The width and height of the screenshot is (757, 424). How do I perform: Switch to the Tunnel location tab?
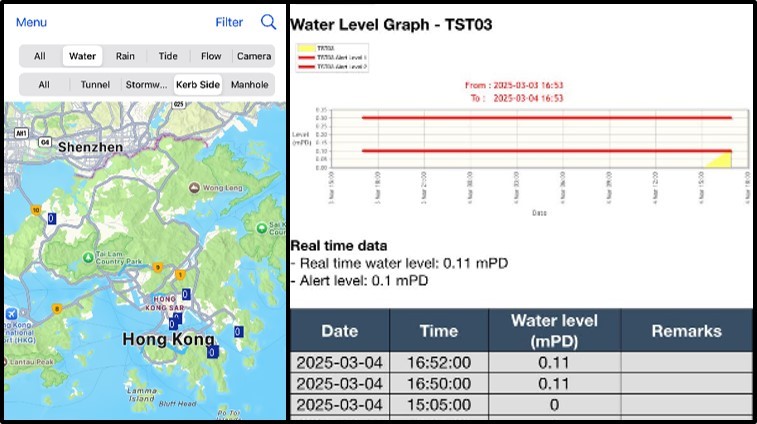(97, 85)
